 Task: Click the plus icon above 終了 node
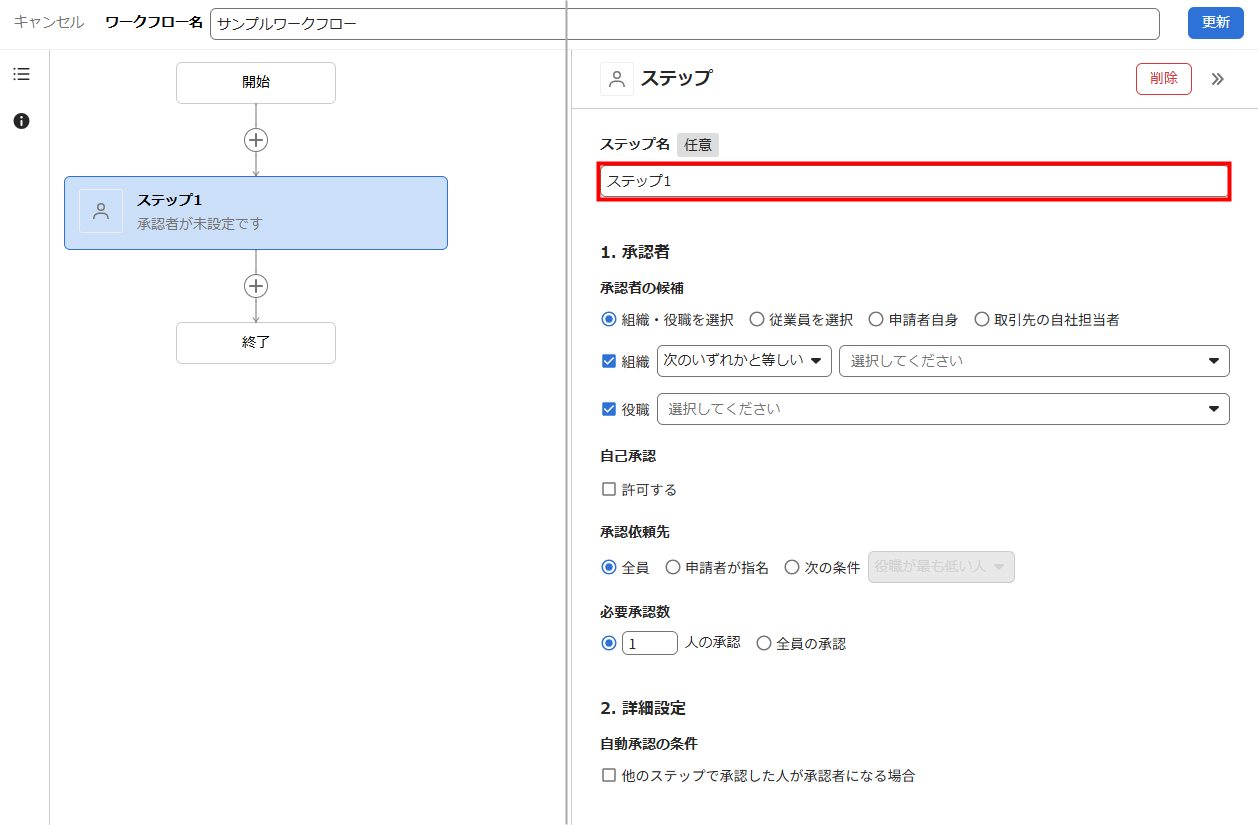256,286
